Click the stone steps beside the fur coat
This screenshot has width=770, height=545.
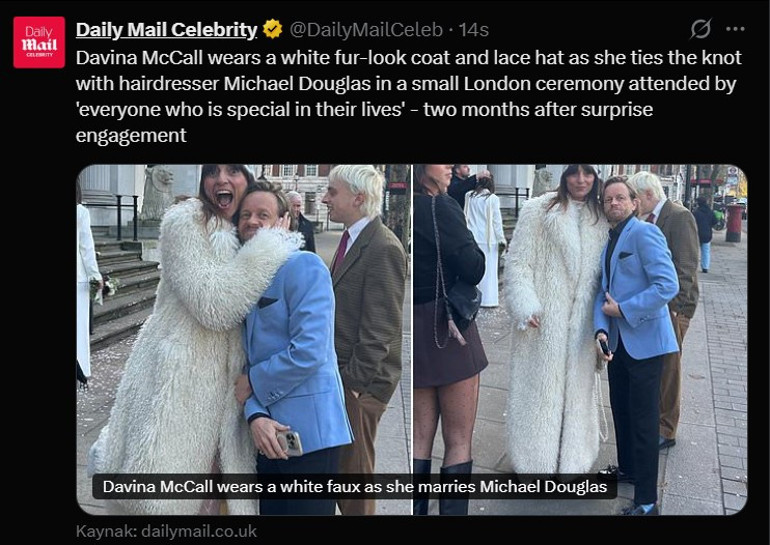[125, 290]
